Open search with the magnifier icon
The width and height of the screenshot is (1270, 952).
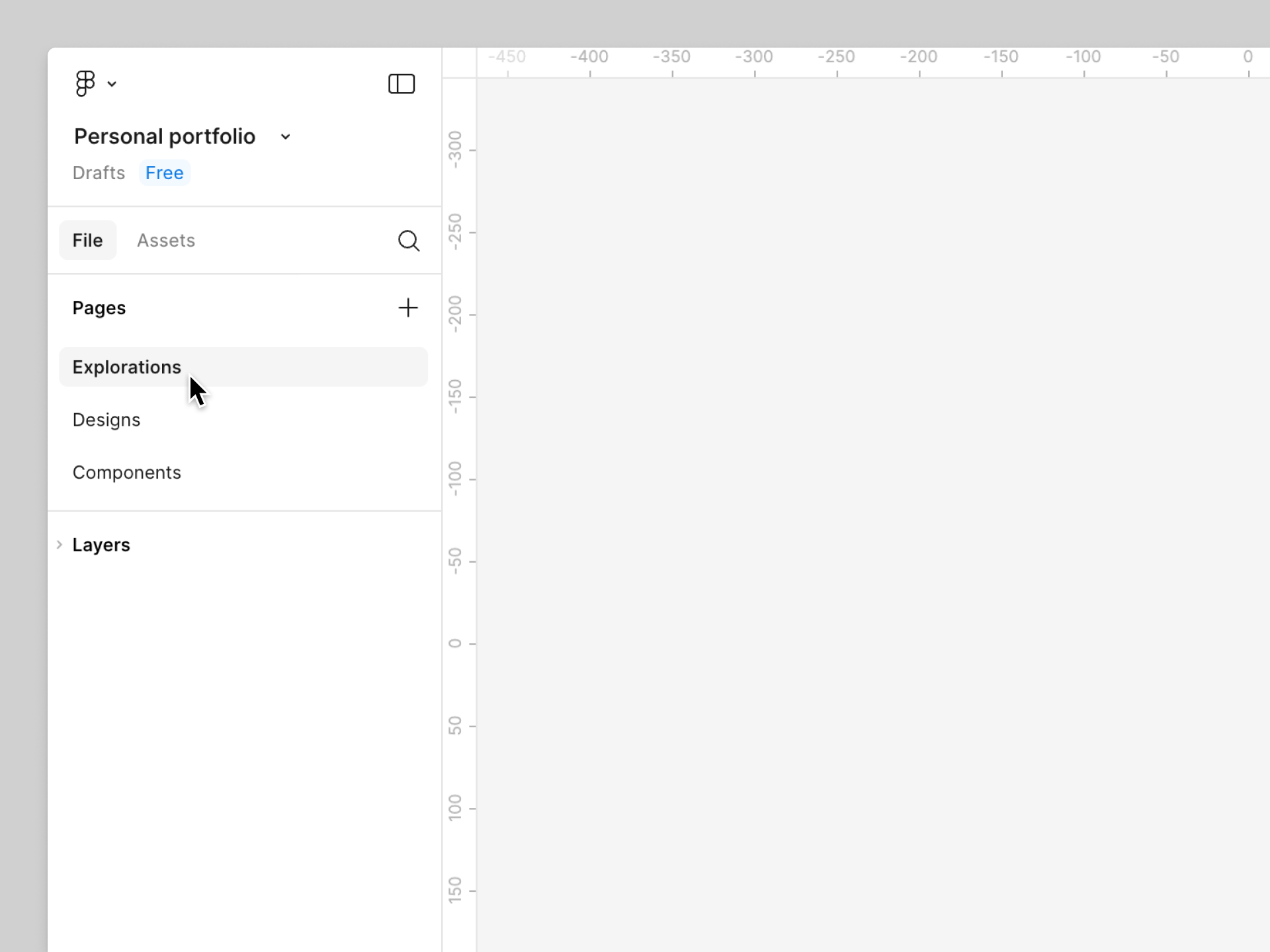408,241
